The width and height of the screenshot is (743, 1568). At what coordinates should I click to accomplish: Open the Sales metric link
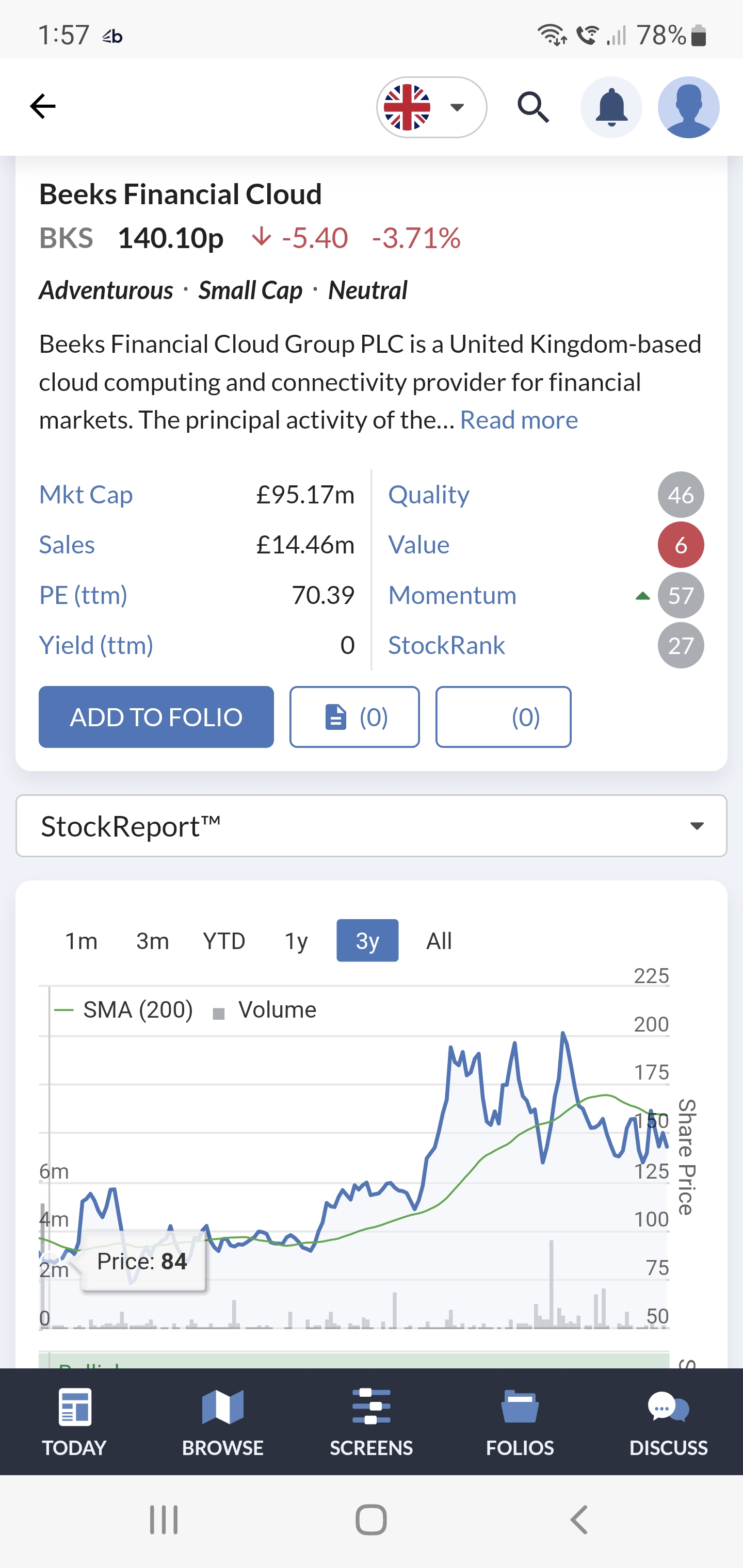tap(67, 544)
